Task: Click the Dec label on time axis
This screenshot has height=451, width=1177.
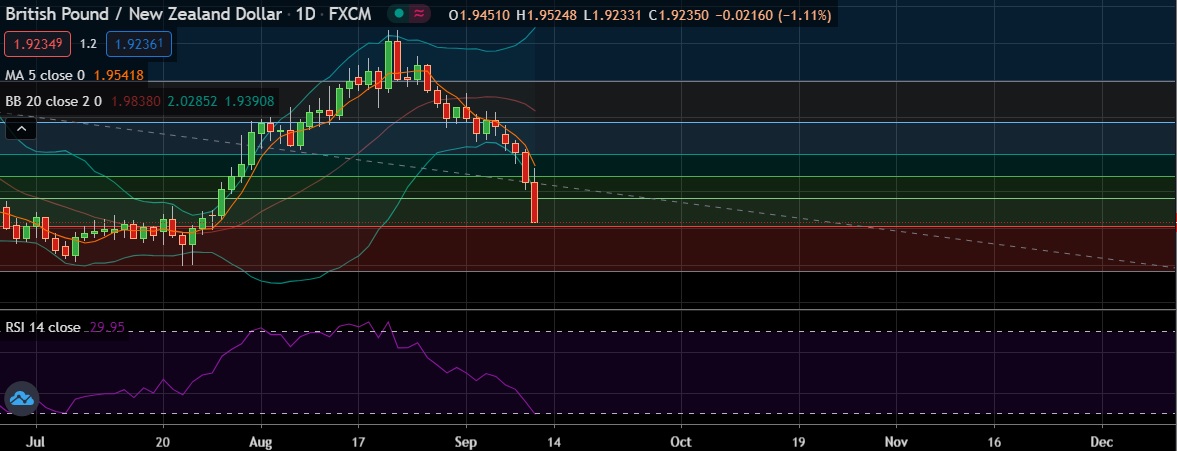Action: tap(1101, 441)
